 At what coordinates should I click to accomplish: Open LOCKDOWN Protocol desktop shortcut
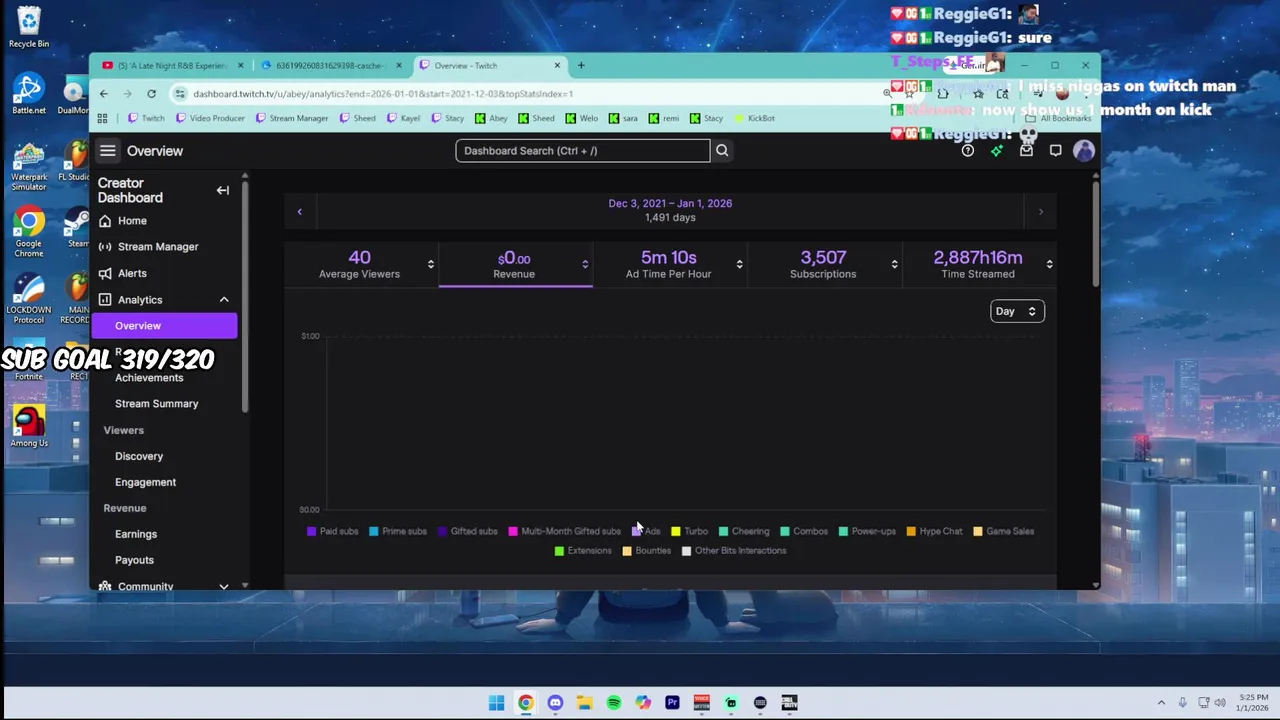pos(29,300)
